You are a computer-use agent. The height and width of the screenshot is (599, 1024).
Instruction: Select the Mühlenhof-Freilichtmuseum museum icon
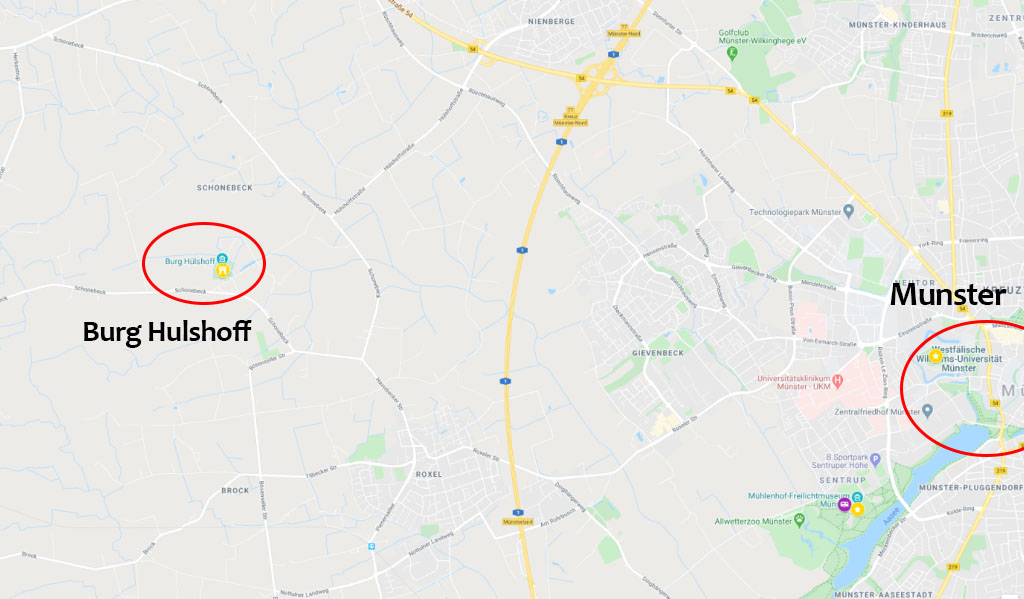(857, 498)
